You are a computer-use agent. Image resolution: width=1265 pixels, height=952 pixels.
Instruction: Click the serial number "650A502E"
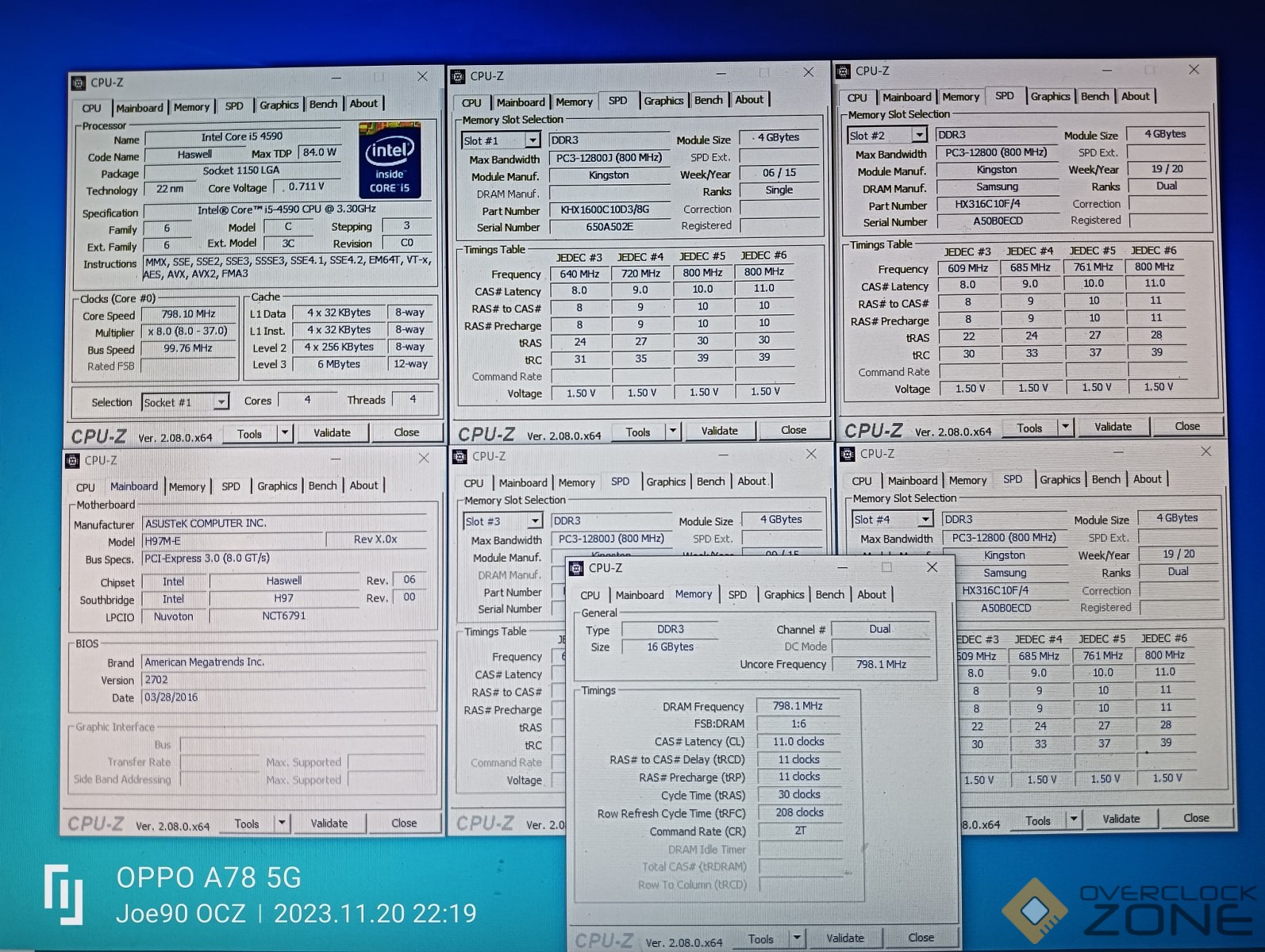609,227
